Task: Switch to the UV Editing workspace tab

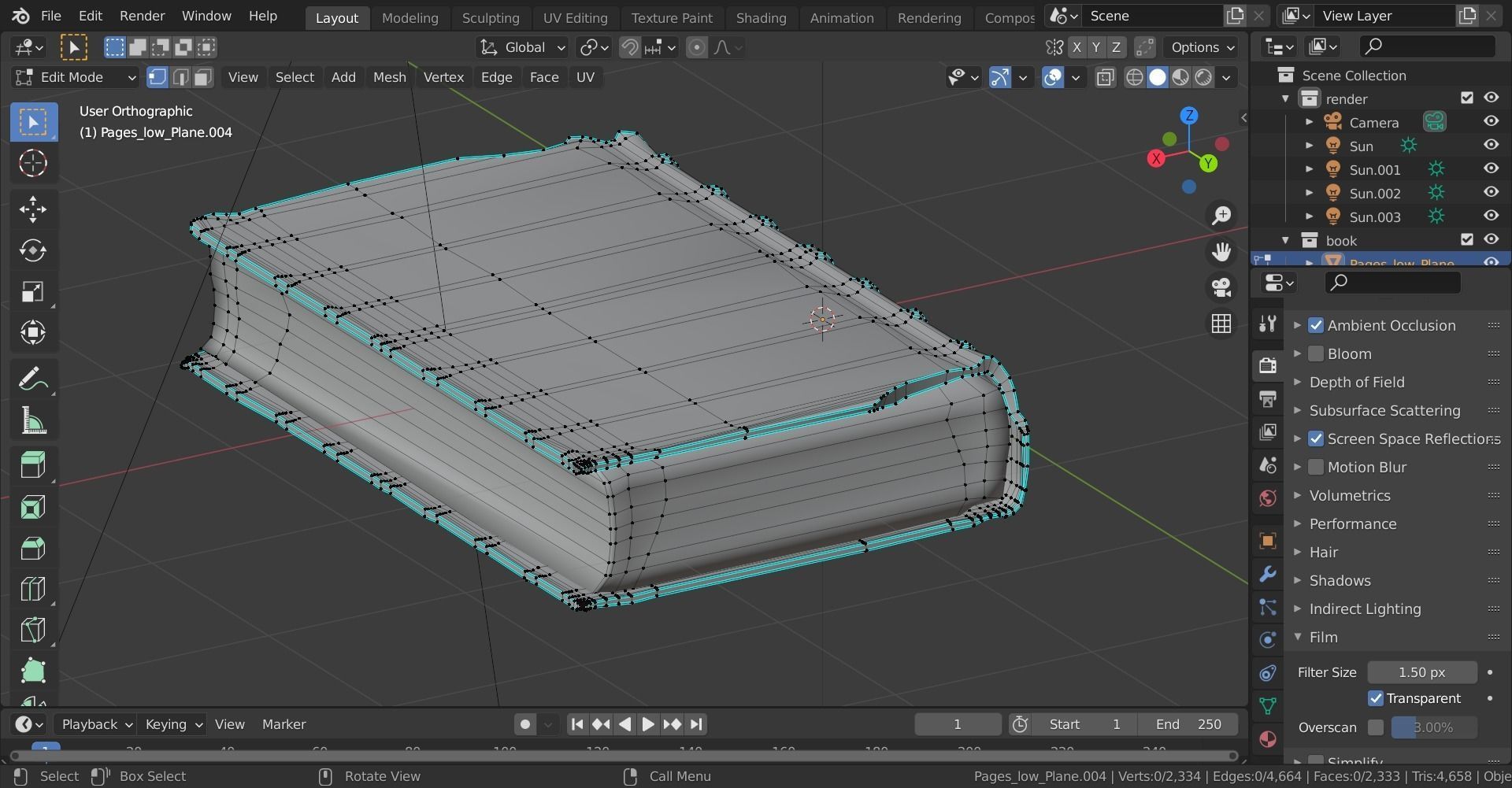Action: pos(575,17)
